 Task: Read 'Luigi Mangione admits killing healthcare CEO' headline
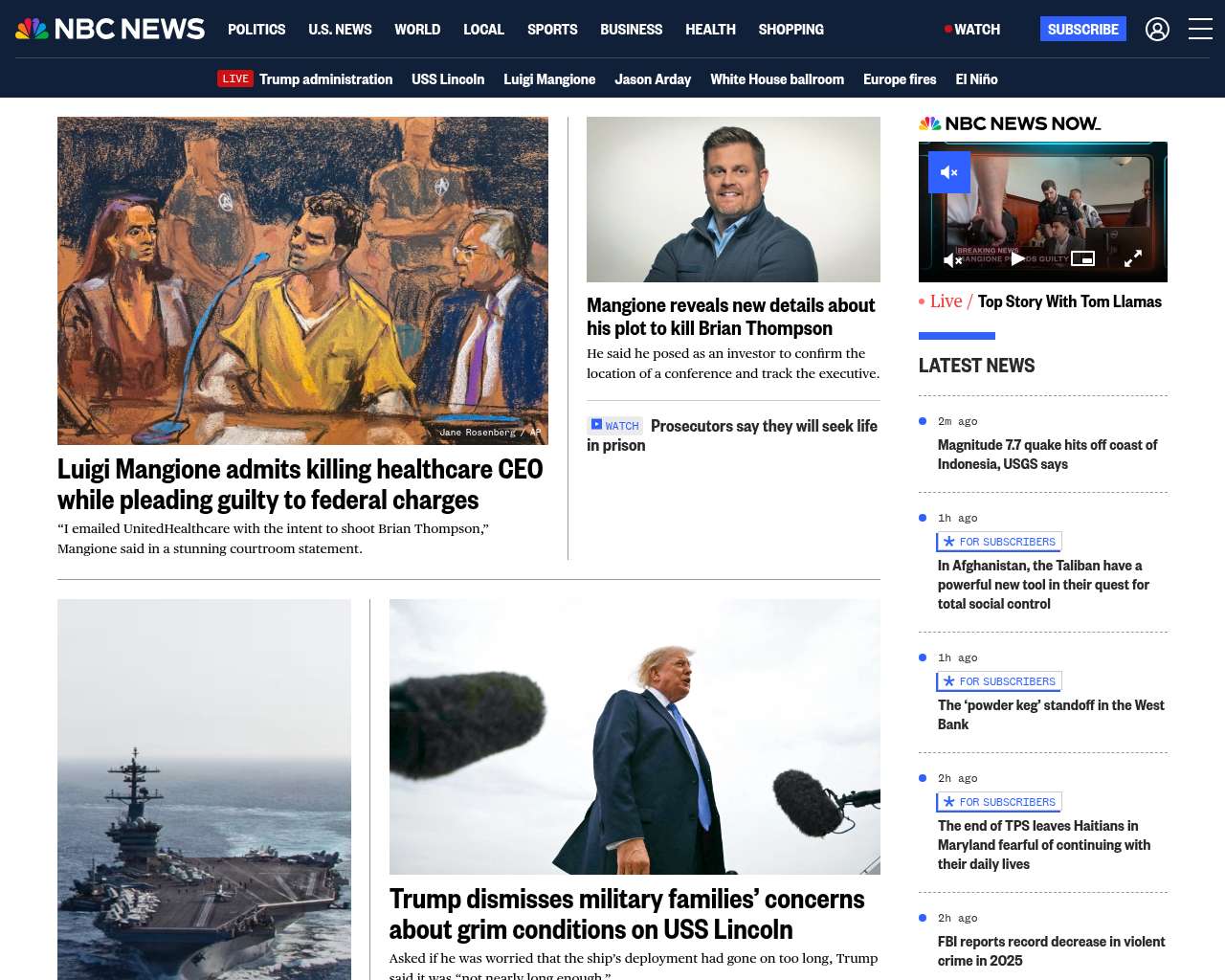click(x=301, y=484)
